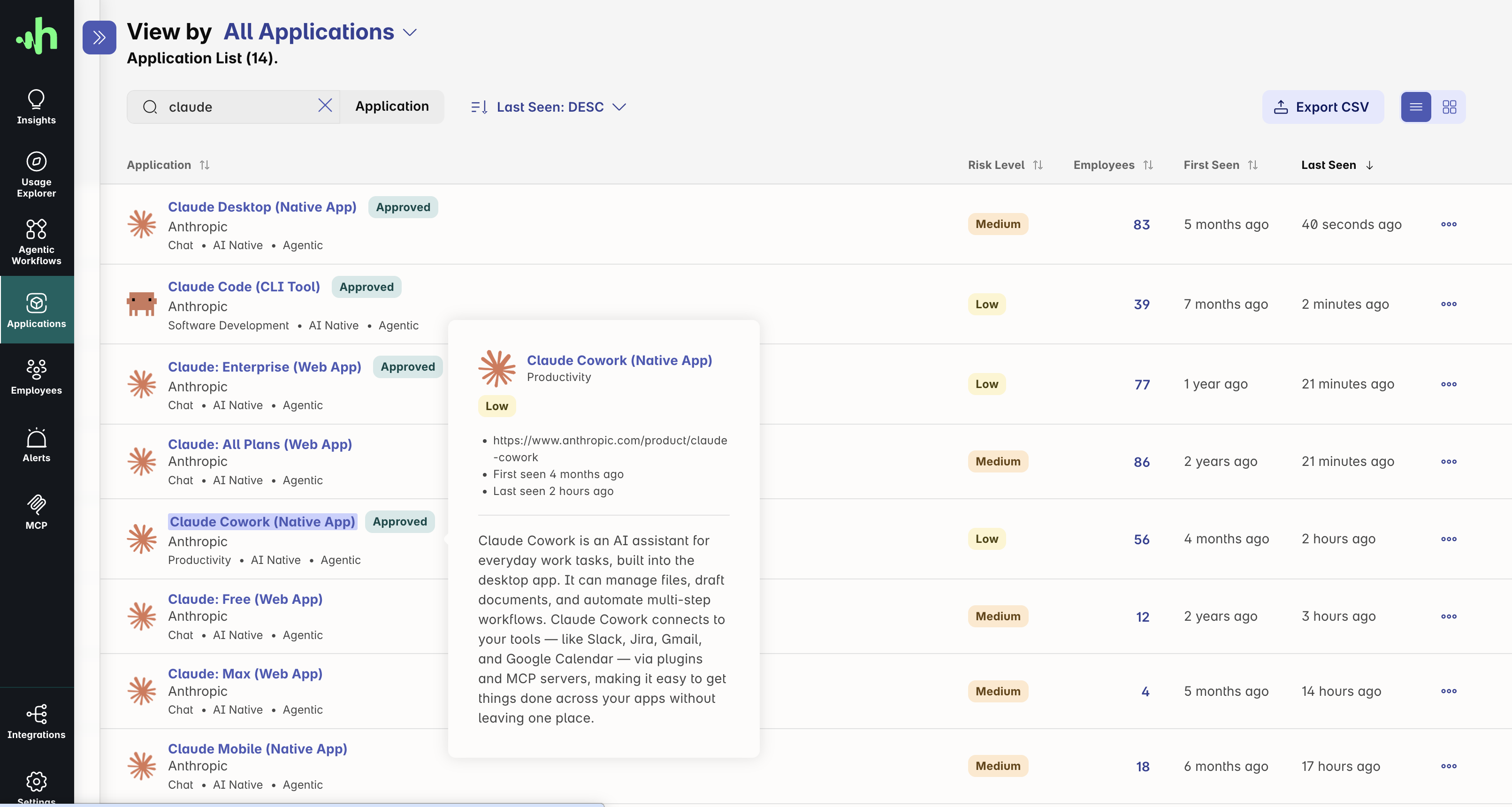Open row actions menu for Claude Desktop
Viewport: 1512px width, 807px height.
coord(1449,224)
